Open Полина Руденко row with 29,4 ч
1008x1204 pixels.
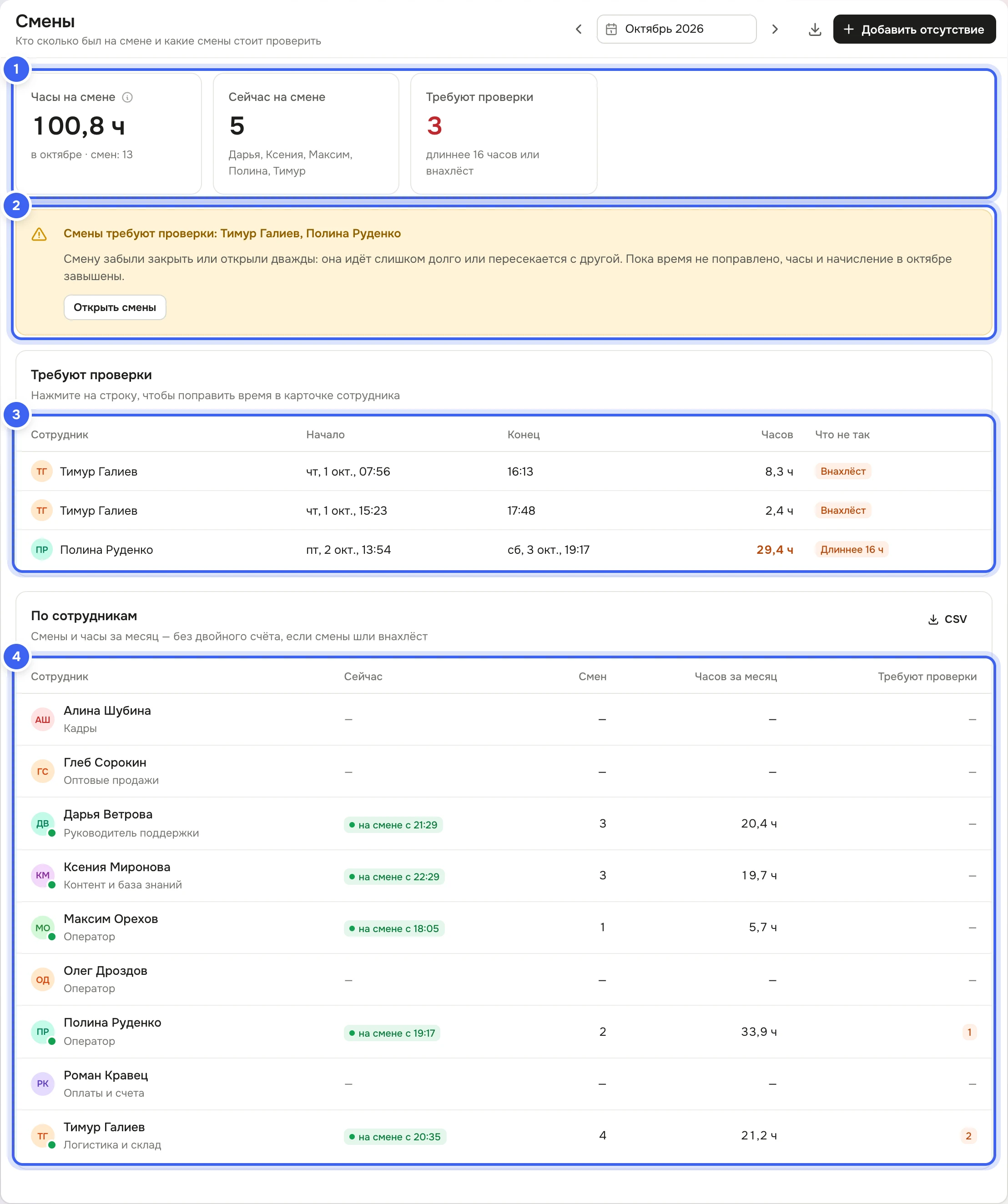click(504, 549)
